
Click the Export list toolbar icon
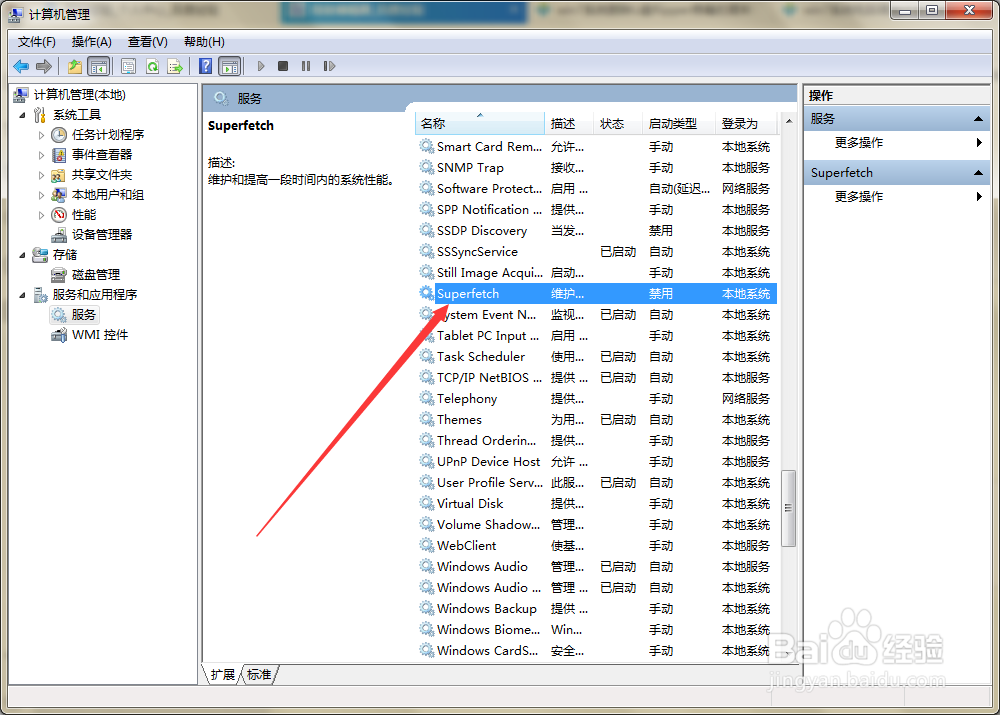coord(175,66)
